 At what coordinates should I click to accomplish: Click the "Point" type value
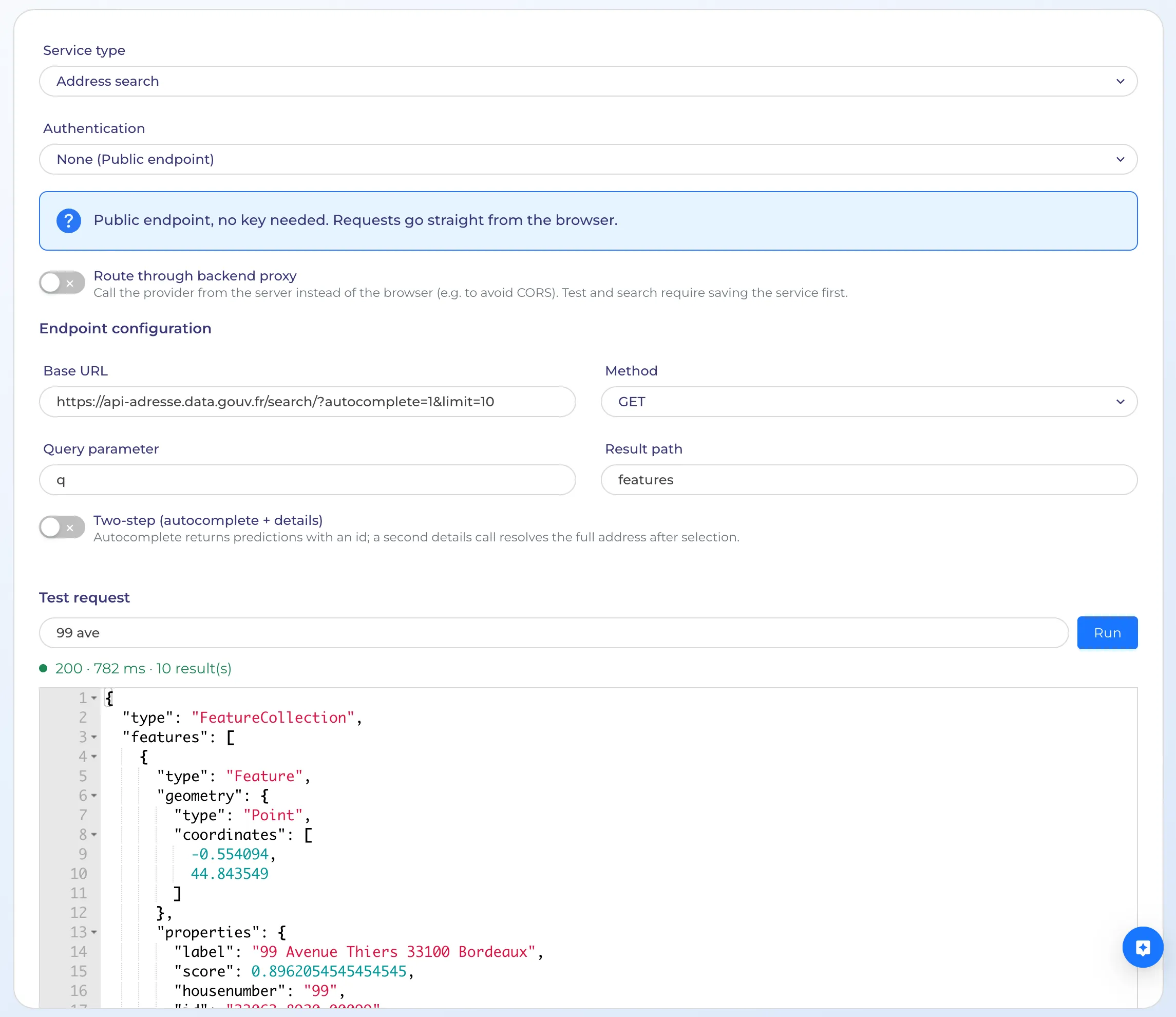tap(273, 816)
